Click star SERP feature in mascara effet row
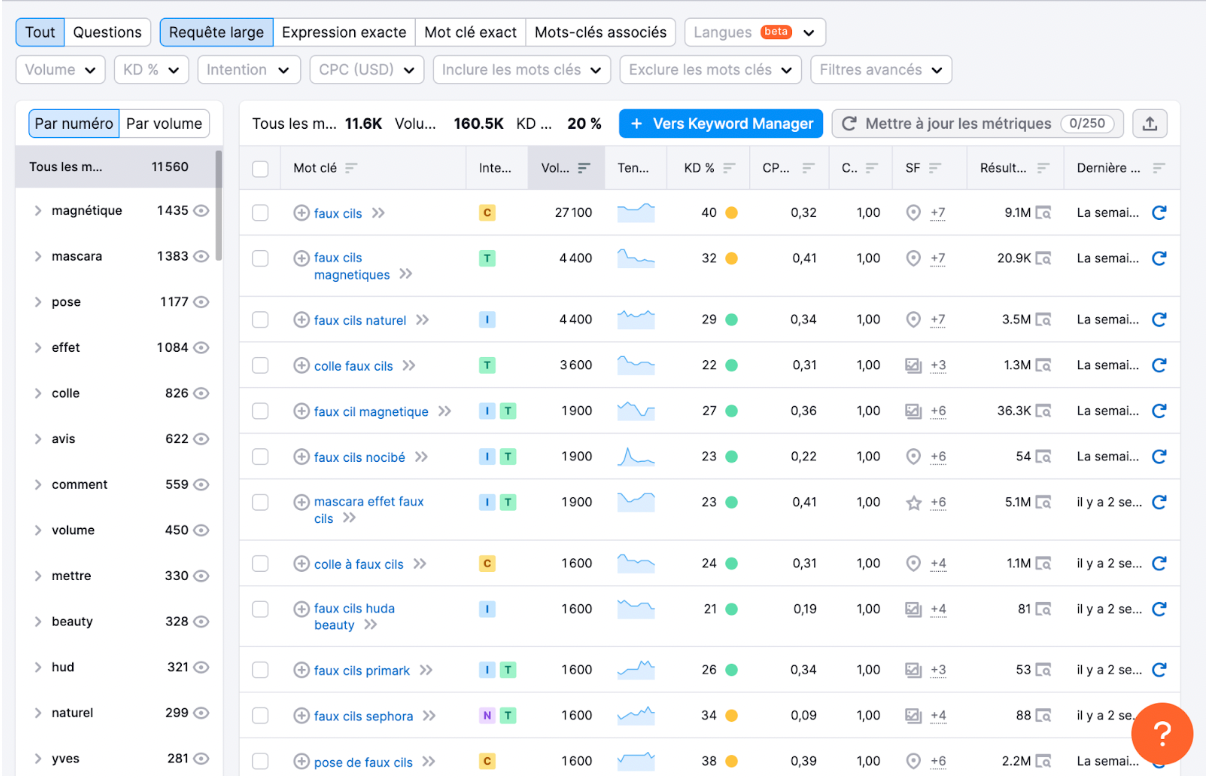The width and height of the screenshot is (1206, 778). (x=913, y=503)
